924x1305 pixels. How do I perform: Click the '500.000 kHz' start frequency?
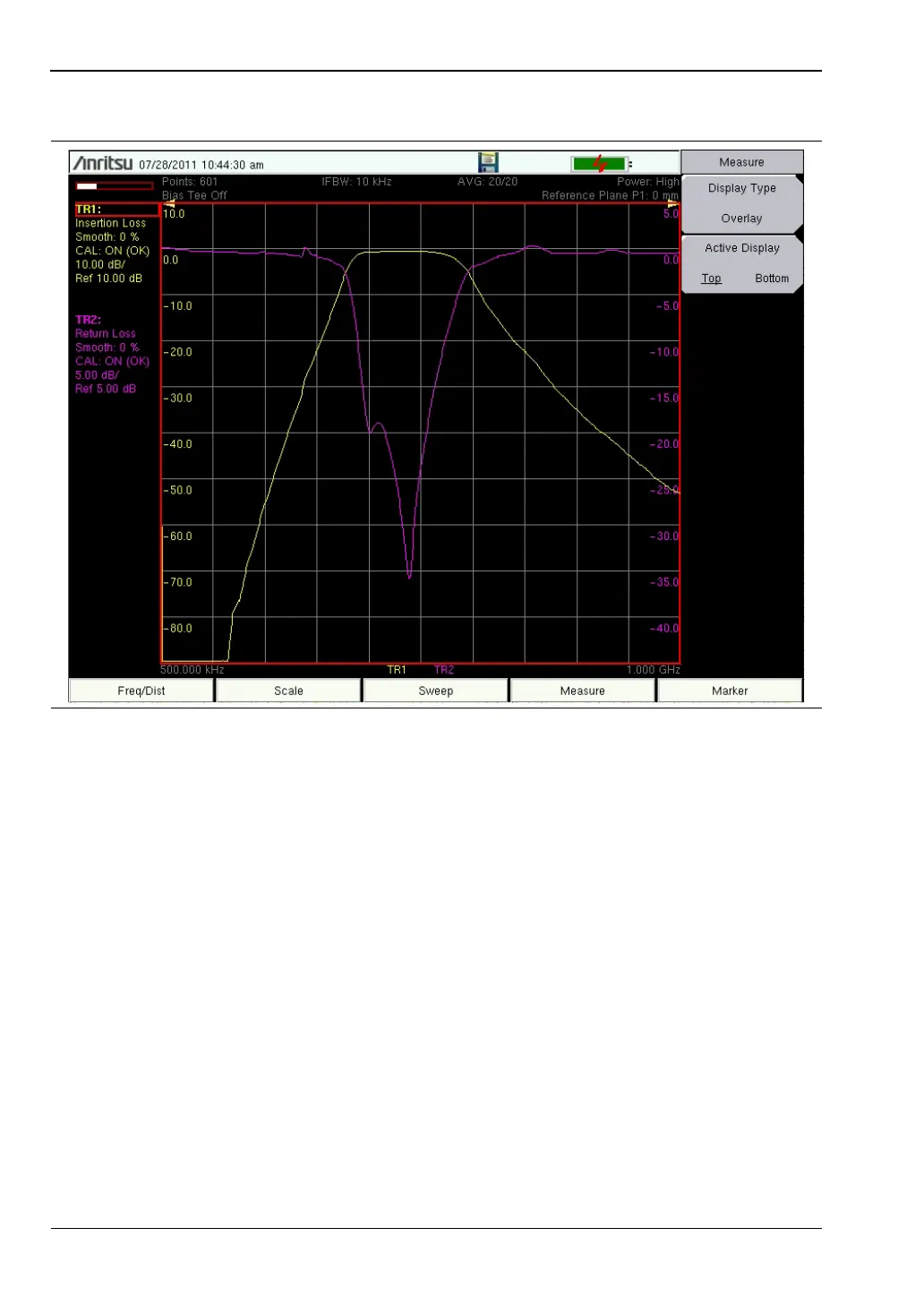tap(192, 670)
